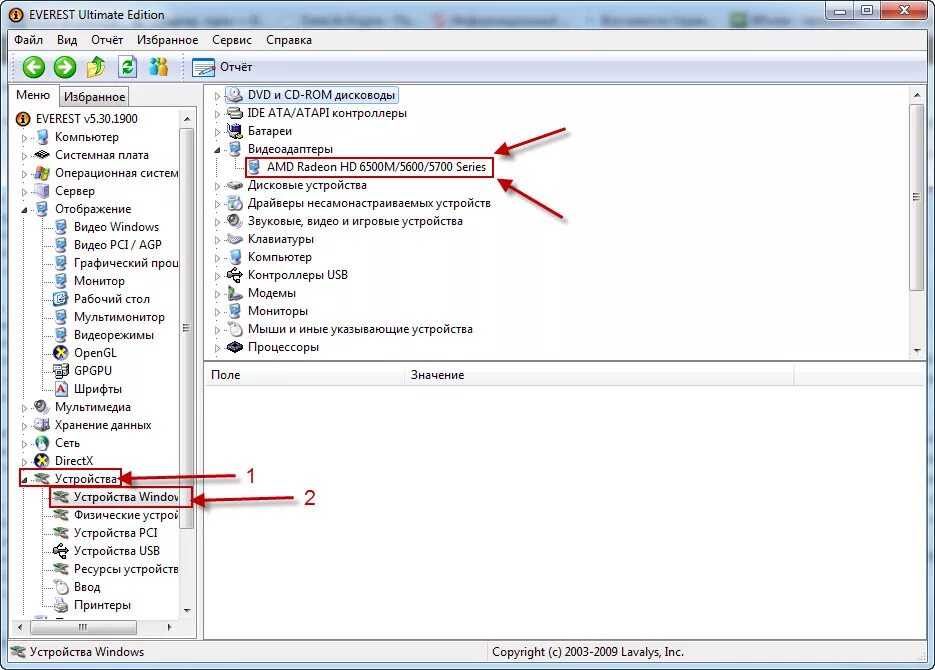The image size is (935, 670).
Task: Expand the Клавиатуры category
Action: 217,240
